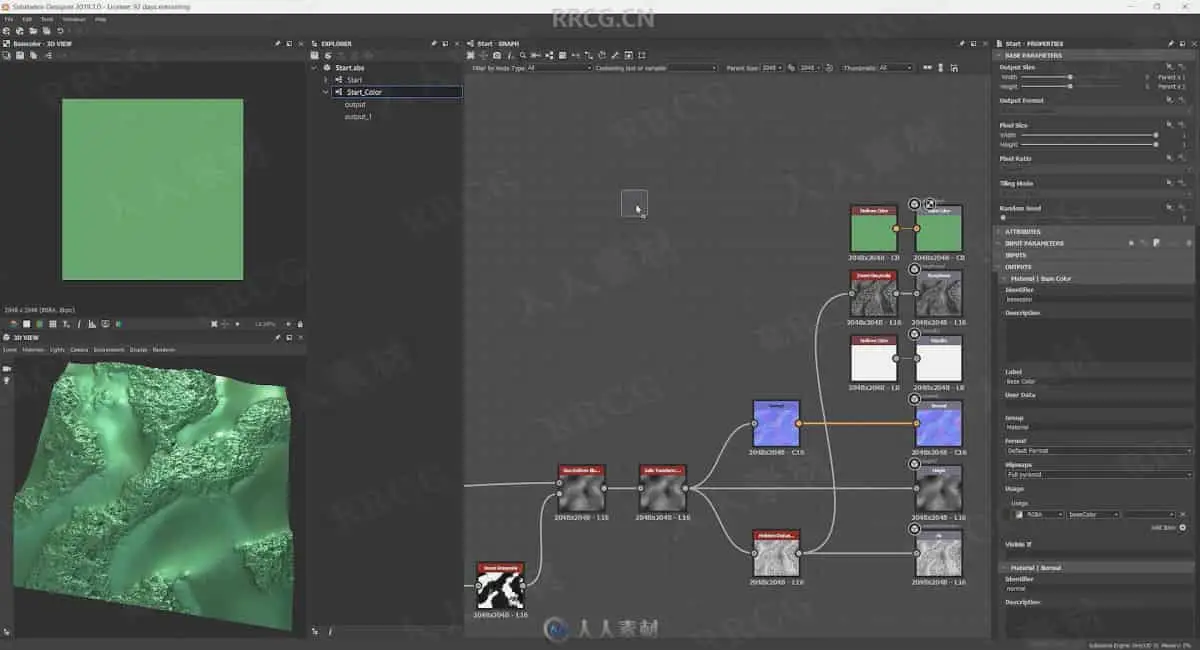Adjust the Pixel Size Height slider
Image resolution: width=1200 pixels, height=650 pixels.
pos(1156,144)
